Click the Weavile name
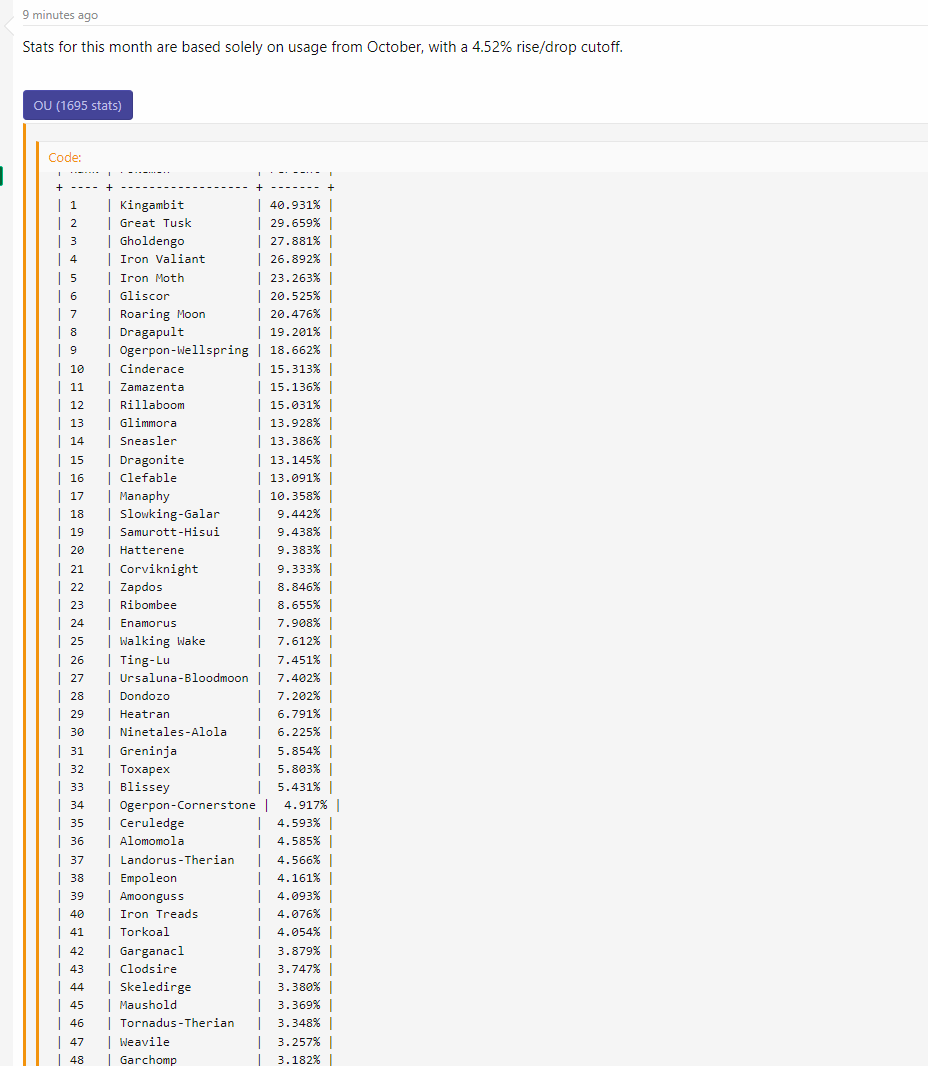 click(x=145, y=1042)
